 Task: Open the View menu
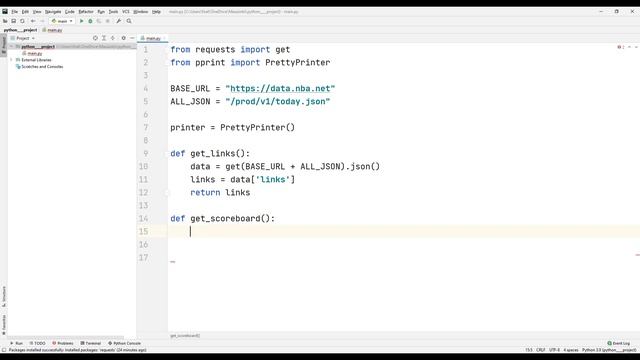(x=37, y=12)
